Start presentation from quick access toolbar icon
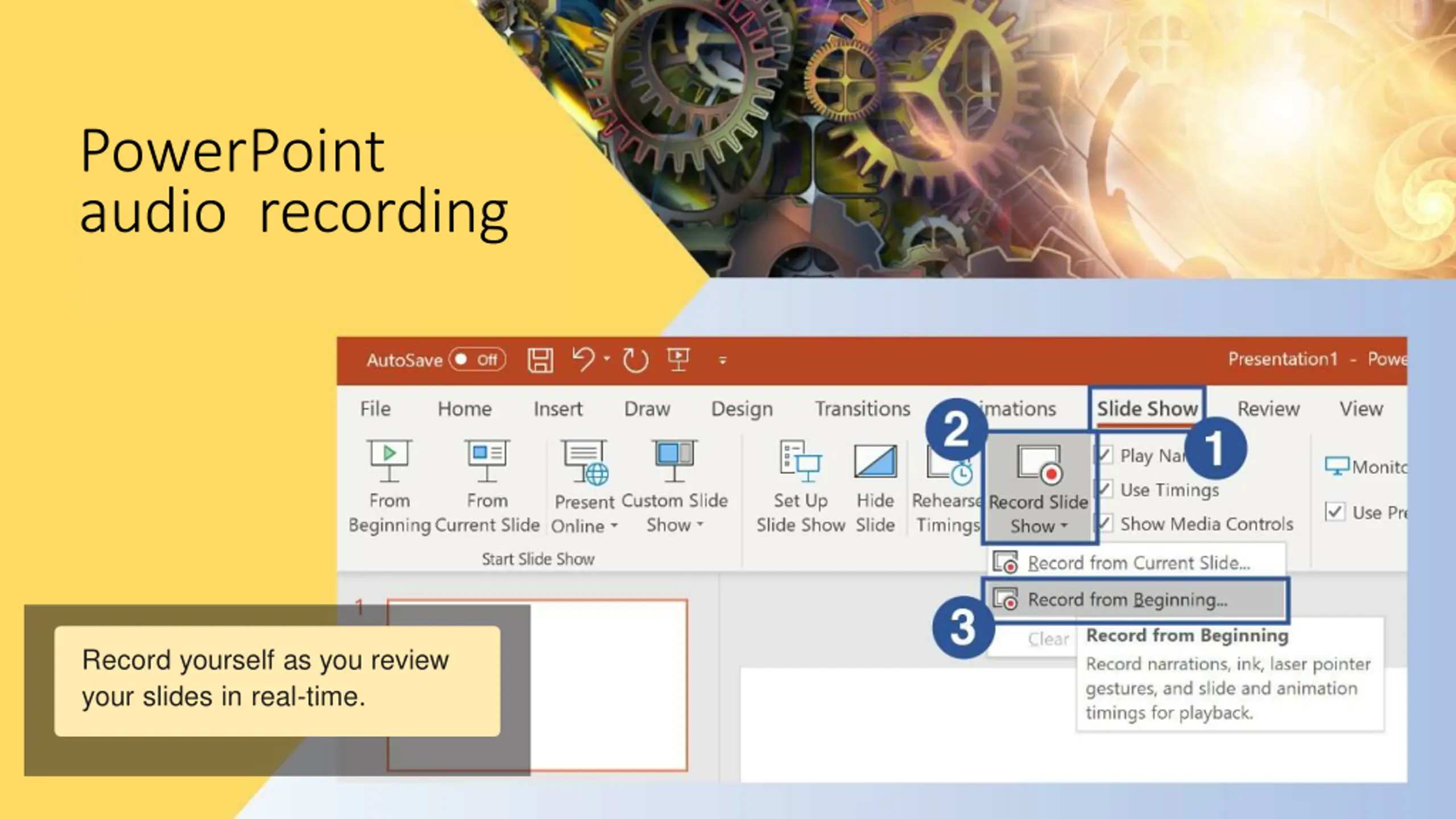This screenshot has width=1456, height=819. click(678, 359)
